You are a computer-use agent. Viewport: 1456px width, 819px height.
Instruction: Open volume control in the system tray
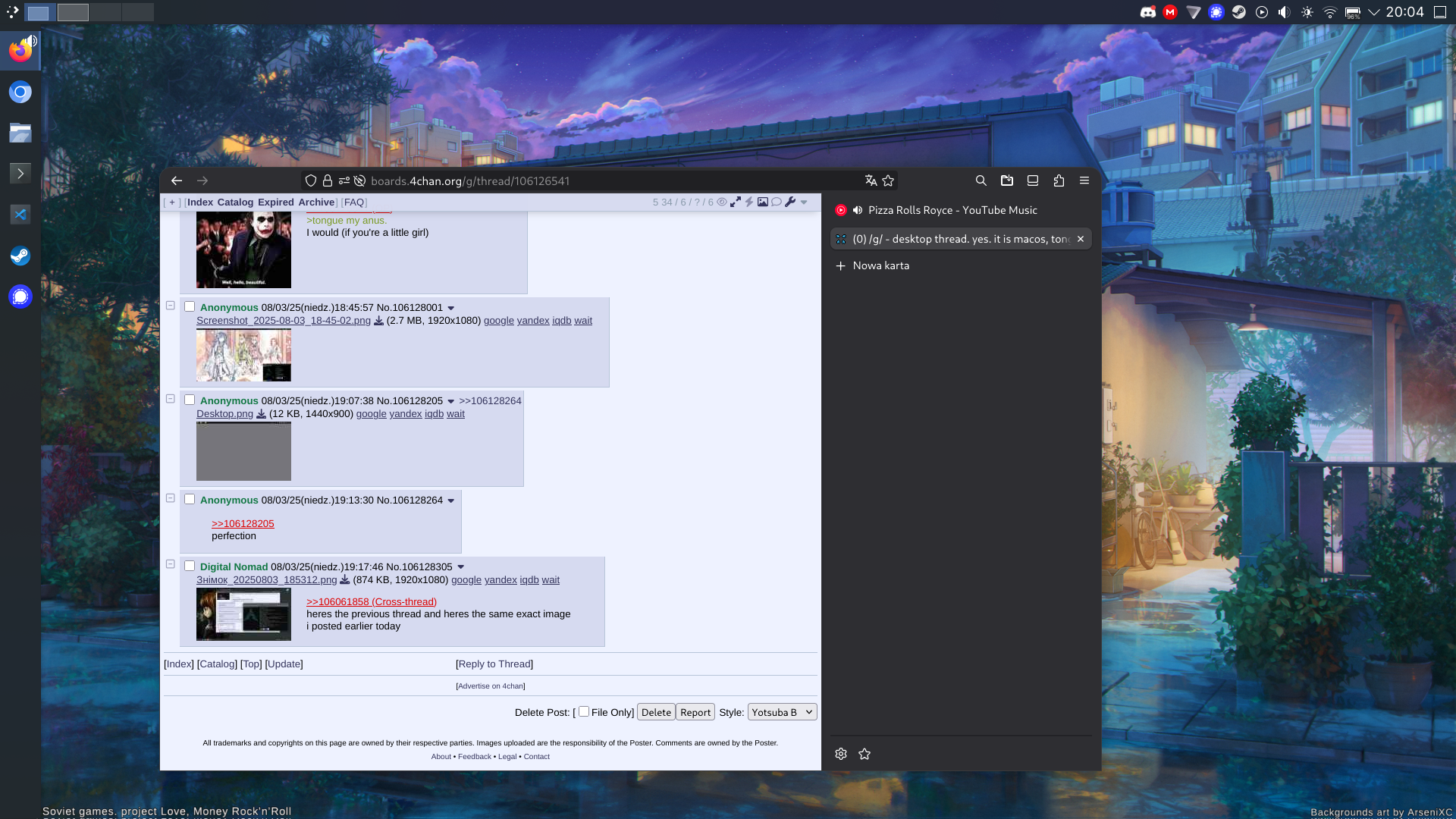click(x=1284, y=12)
